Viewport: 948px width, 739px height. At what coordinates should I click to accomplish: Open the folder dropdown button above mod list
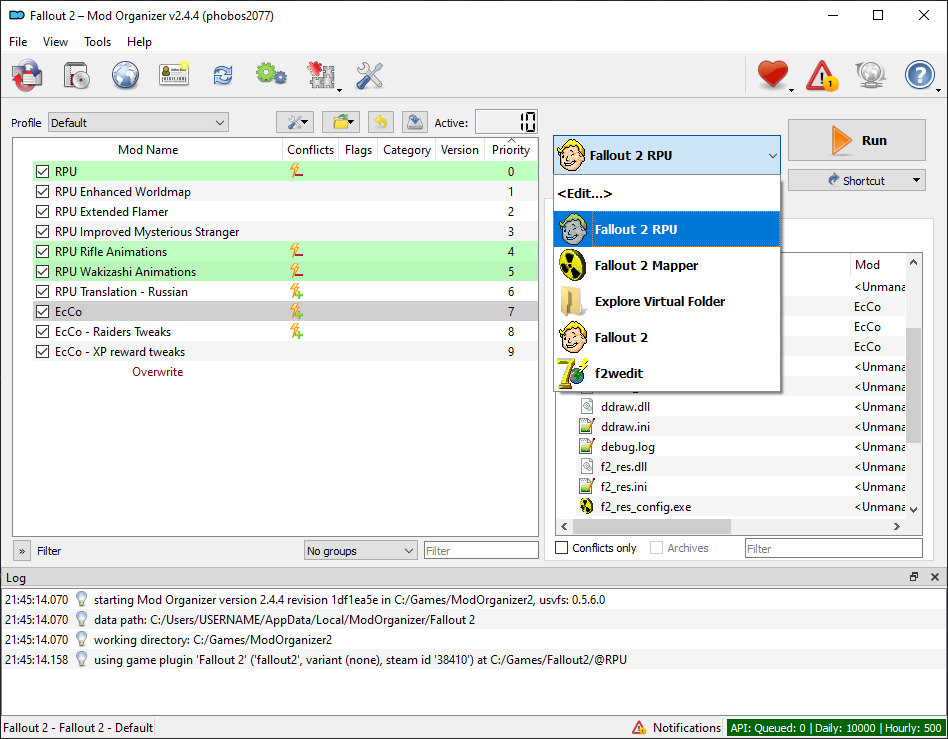(x=341, y=122)
